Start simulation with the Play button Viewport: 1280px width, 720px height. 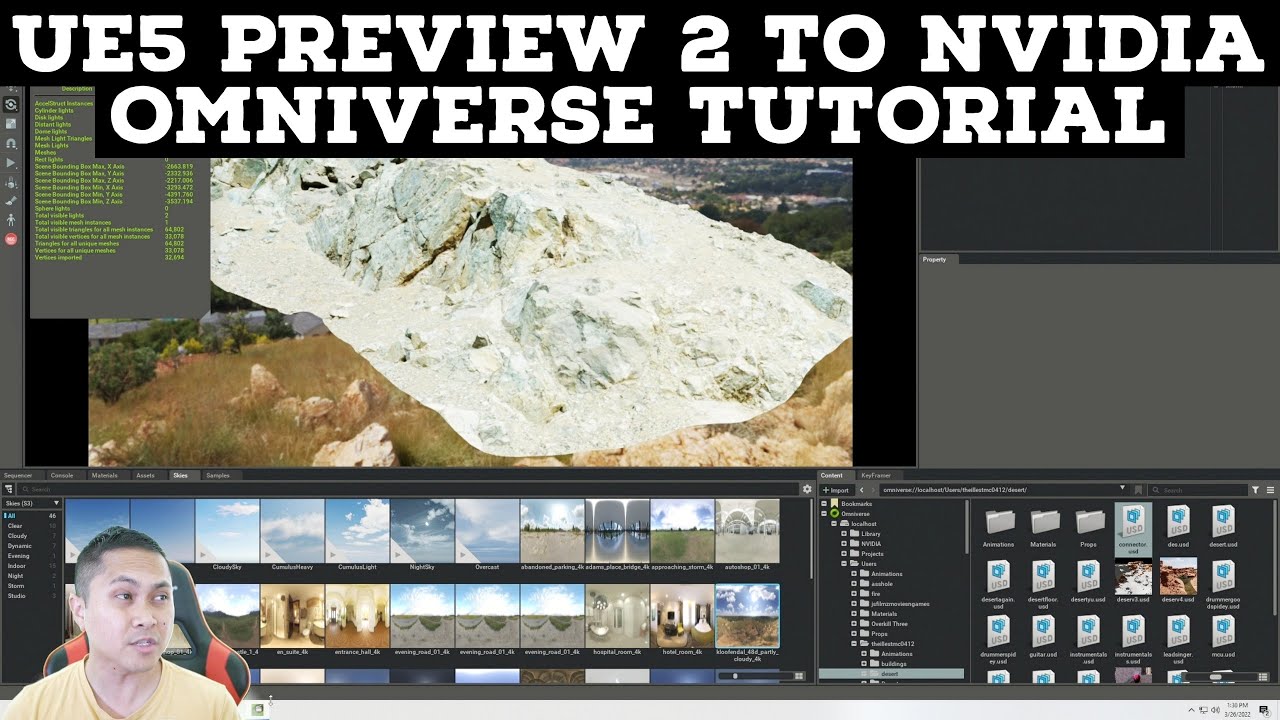point(11,162)
